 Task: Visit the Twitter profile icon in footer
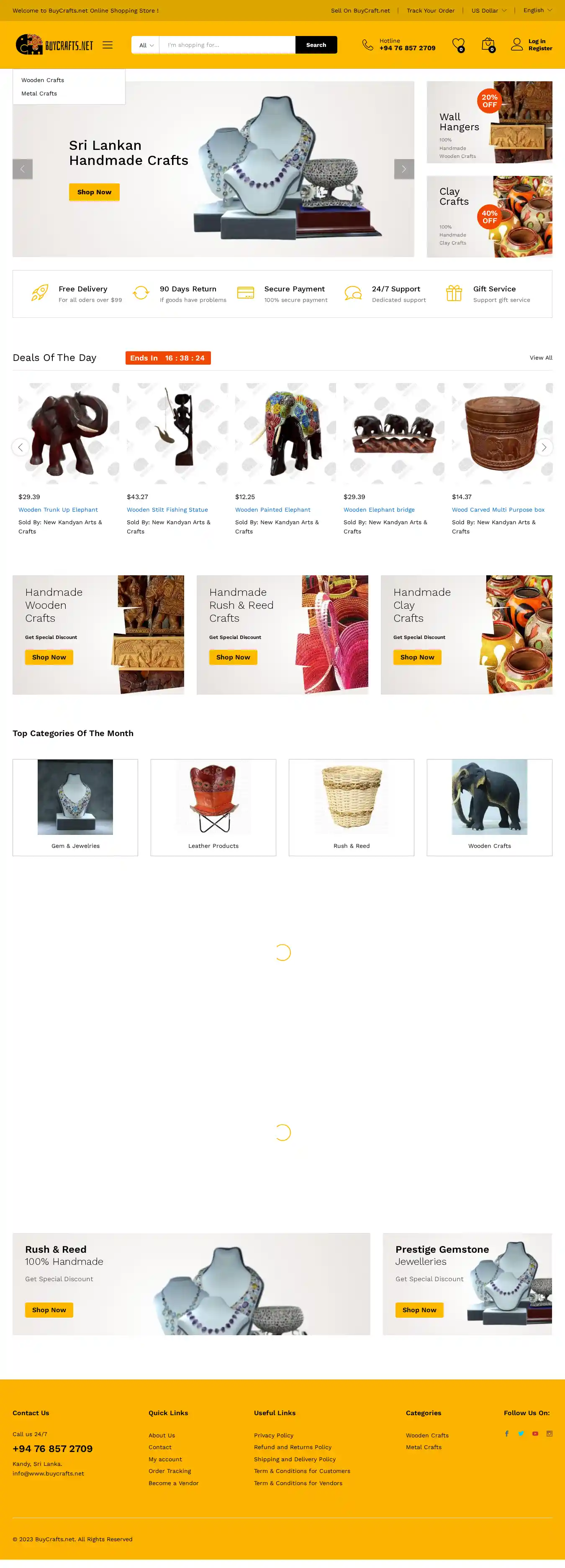pyautogui.click(x=521, y=1434)
